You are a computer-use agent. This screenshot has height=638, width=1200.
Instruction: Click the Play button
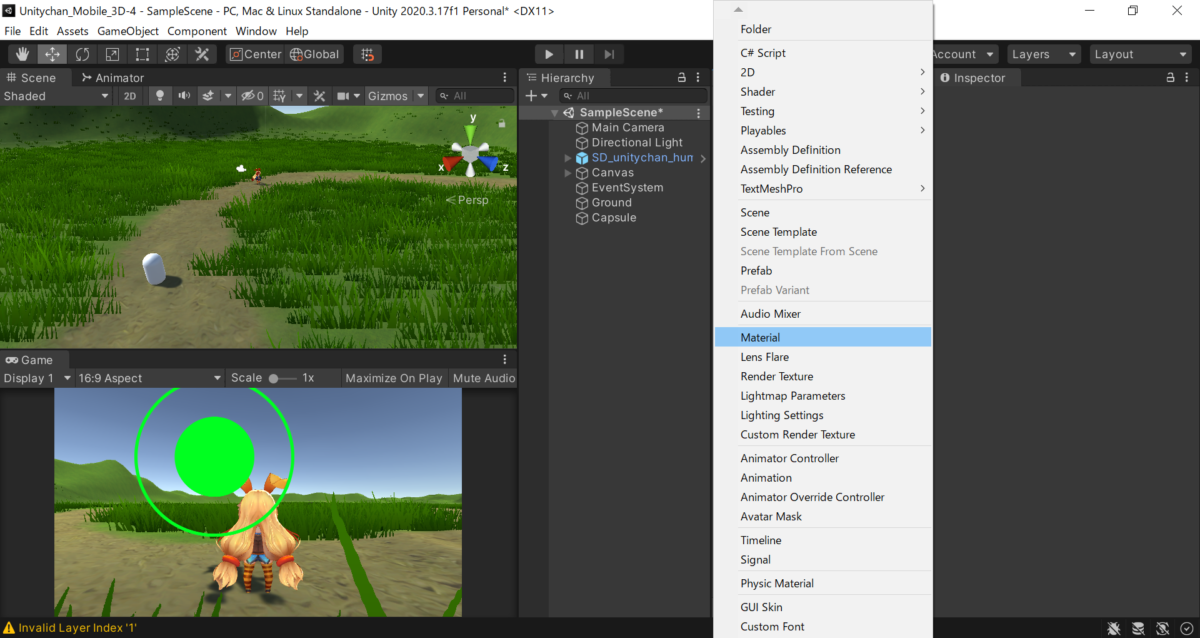tap(549, 54)
